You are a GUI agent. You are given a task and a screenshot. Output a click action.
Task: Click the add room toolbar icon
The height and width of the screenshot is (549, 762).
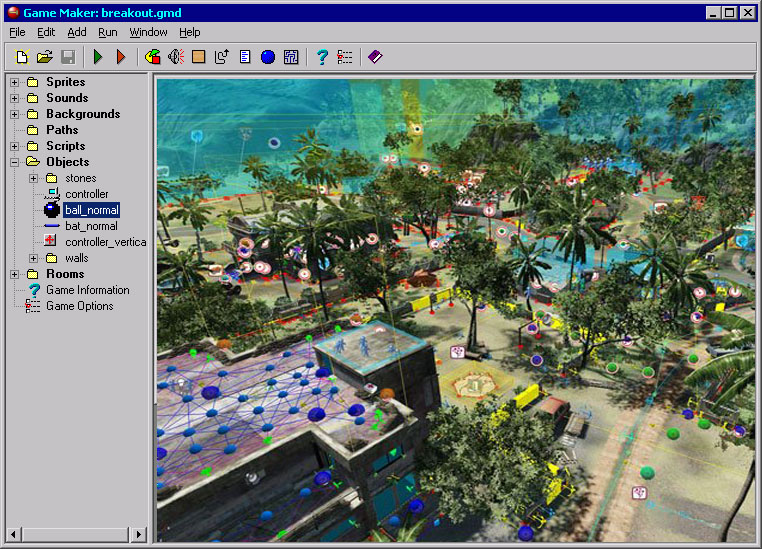[x=290, y=57]
